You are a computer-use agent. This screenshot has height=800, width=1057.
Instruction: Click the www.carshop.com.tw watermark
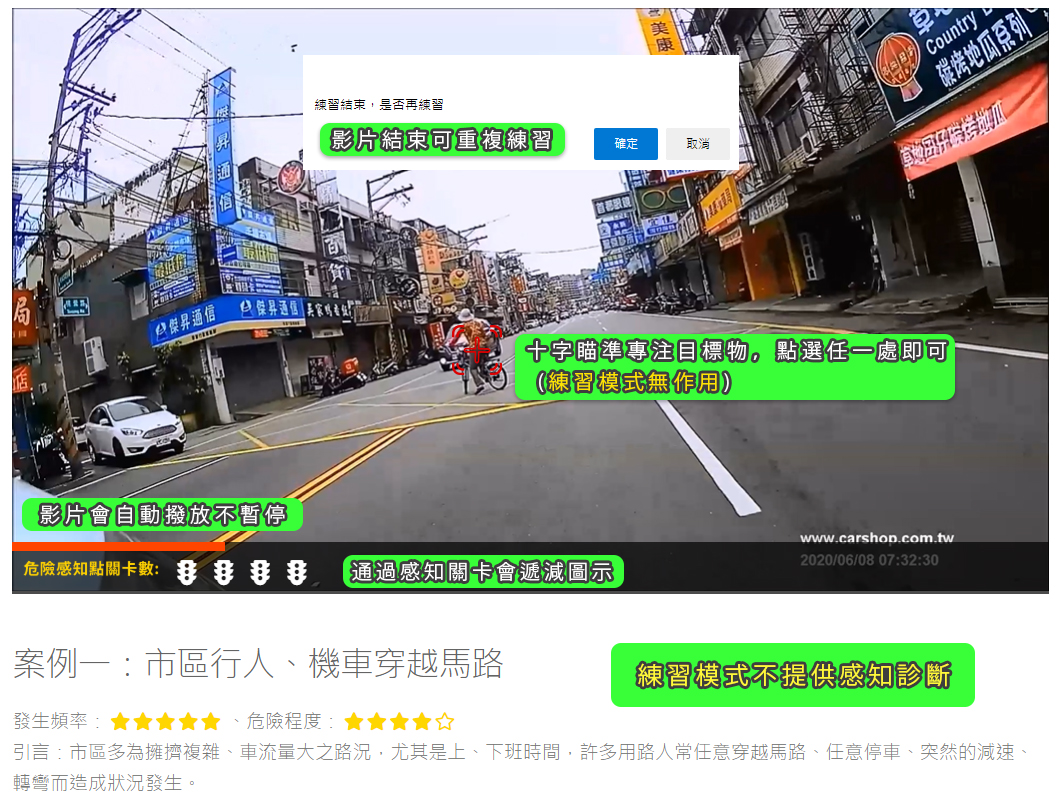click(x=876, y=538)
